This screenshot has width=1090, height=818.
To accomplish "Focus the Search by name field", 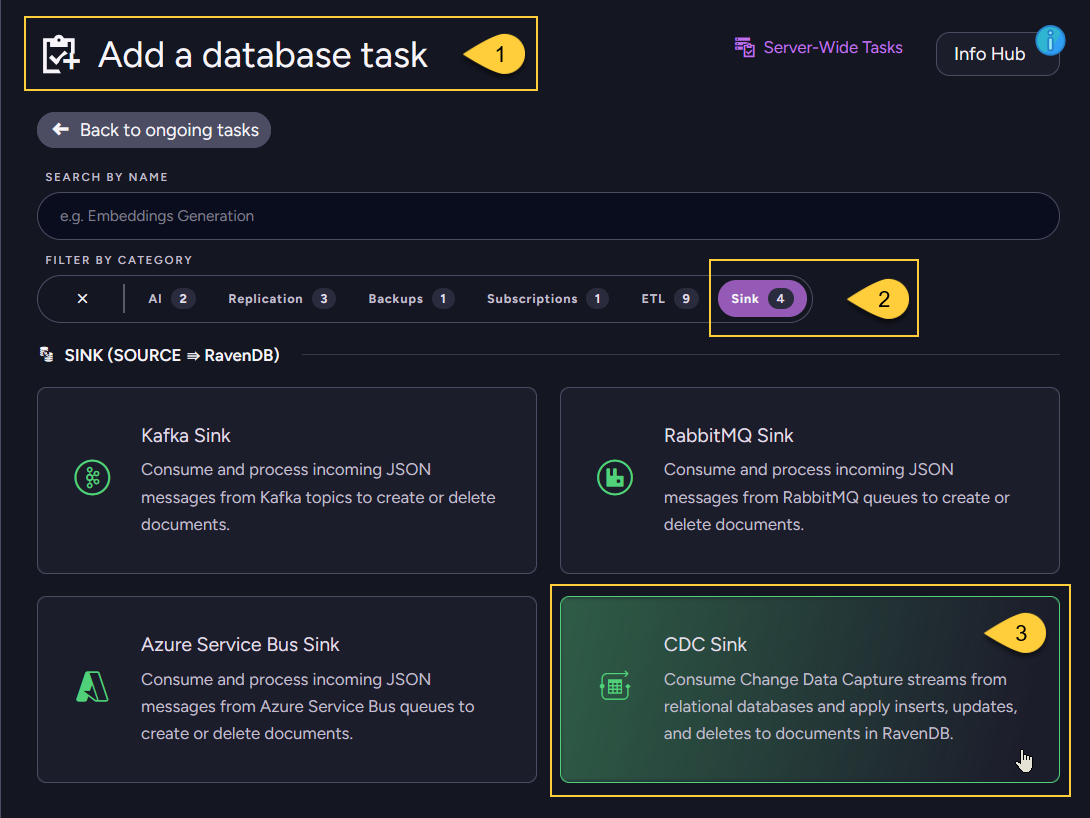I will [548, 216].
